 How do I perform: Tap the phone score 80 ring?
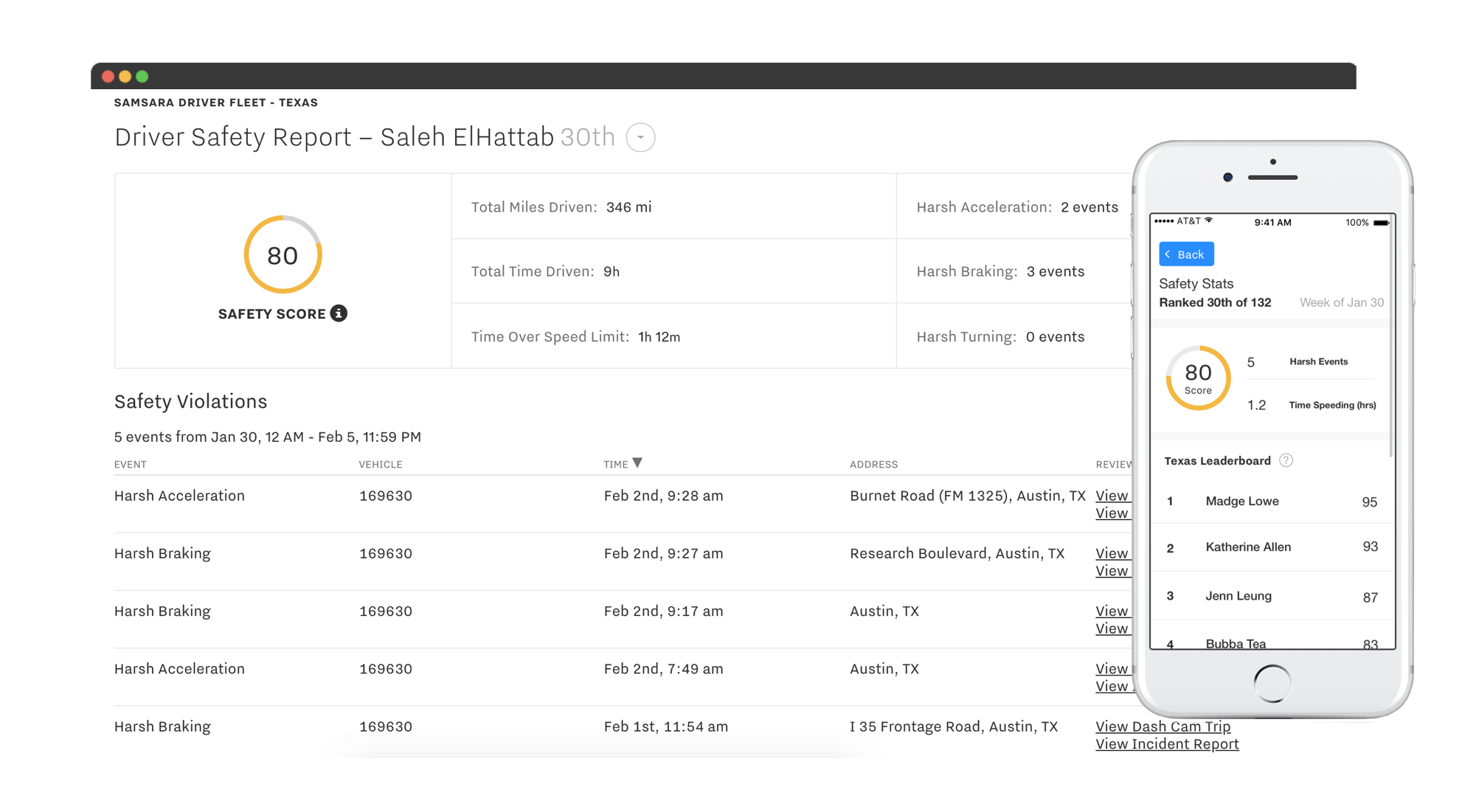(1198, 378)
